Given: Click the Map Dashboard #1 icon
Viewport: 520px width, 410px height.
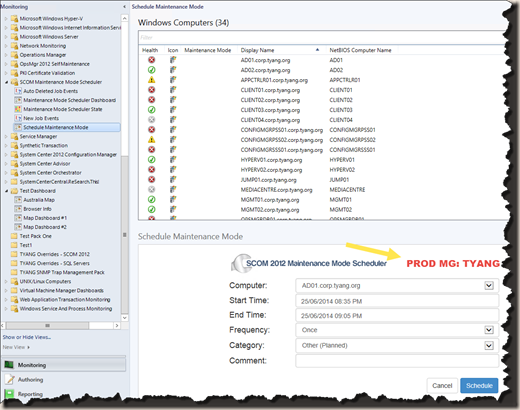Looking at the screenshot, I should (18, 218).
